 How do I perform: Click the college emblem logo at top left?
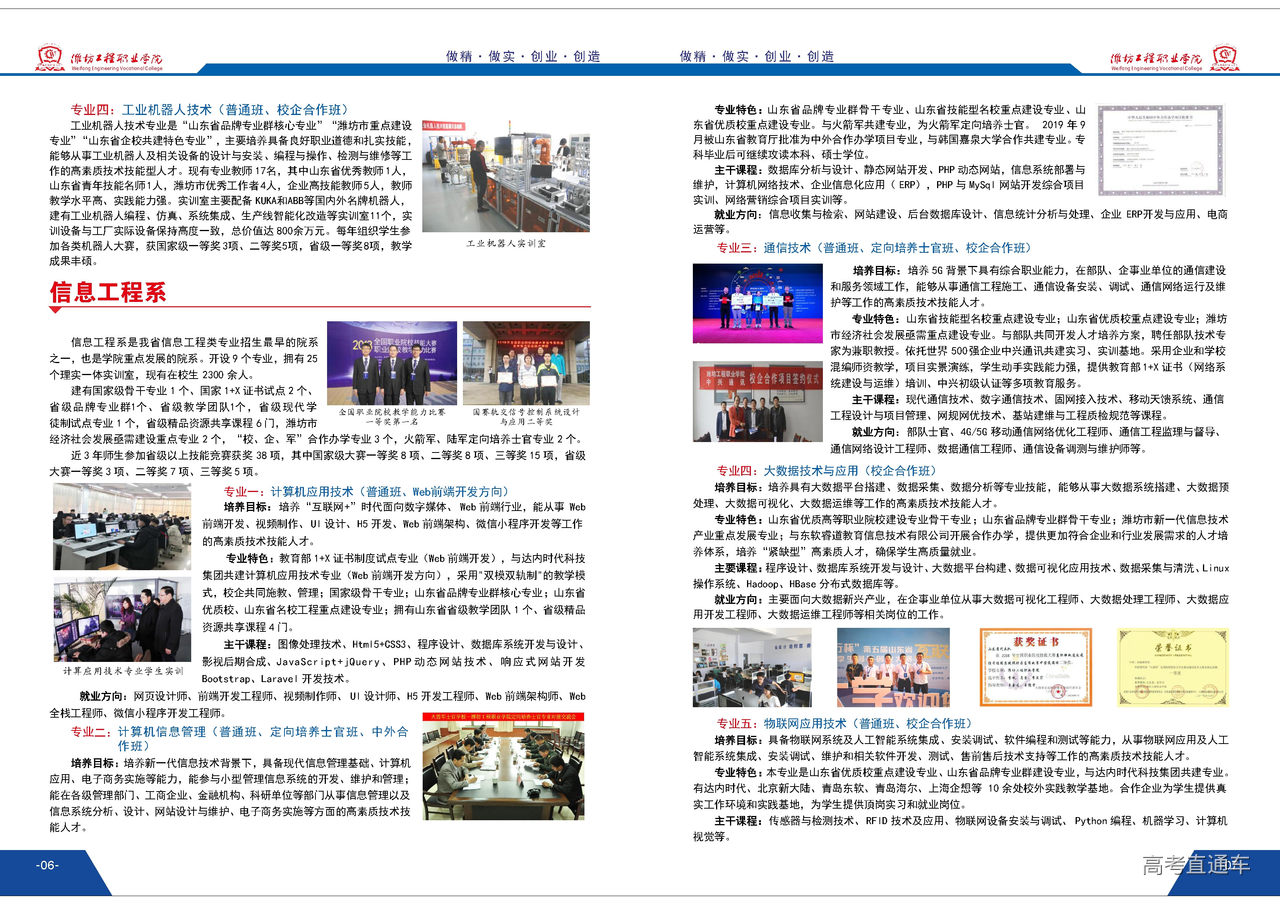click(50, 58)
